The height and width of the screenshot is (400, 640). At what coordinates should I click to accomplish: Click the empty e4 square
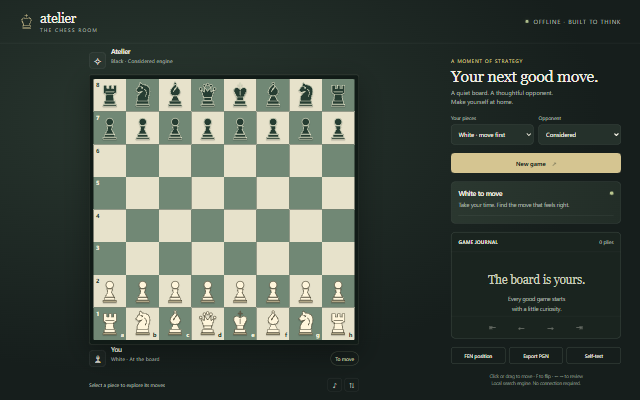tap(240, 226)
